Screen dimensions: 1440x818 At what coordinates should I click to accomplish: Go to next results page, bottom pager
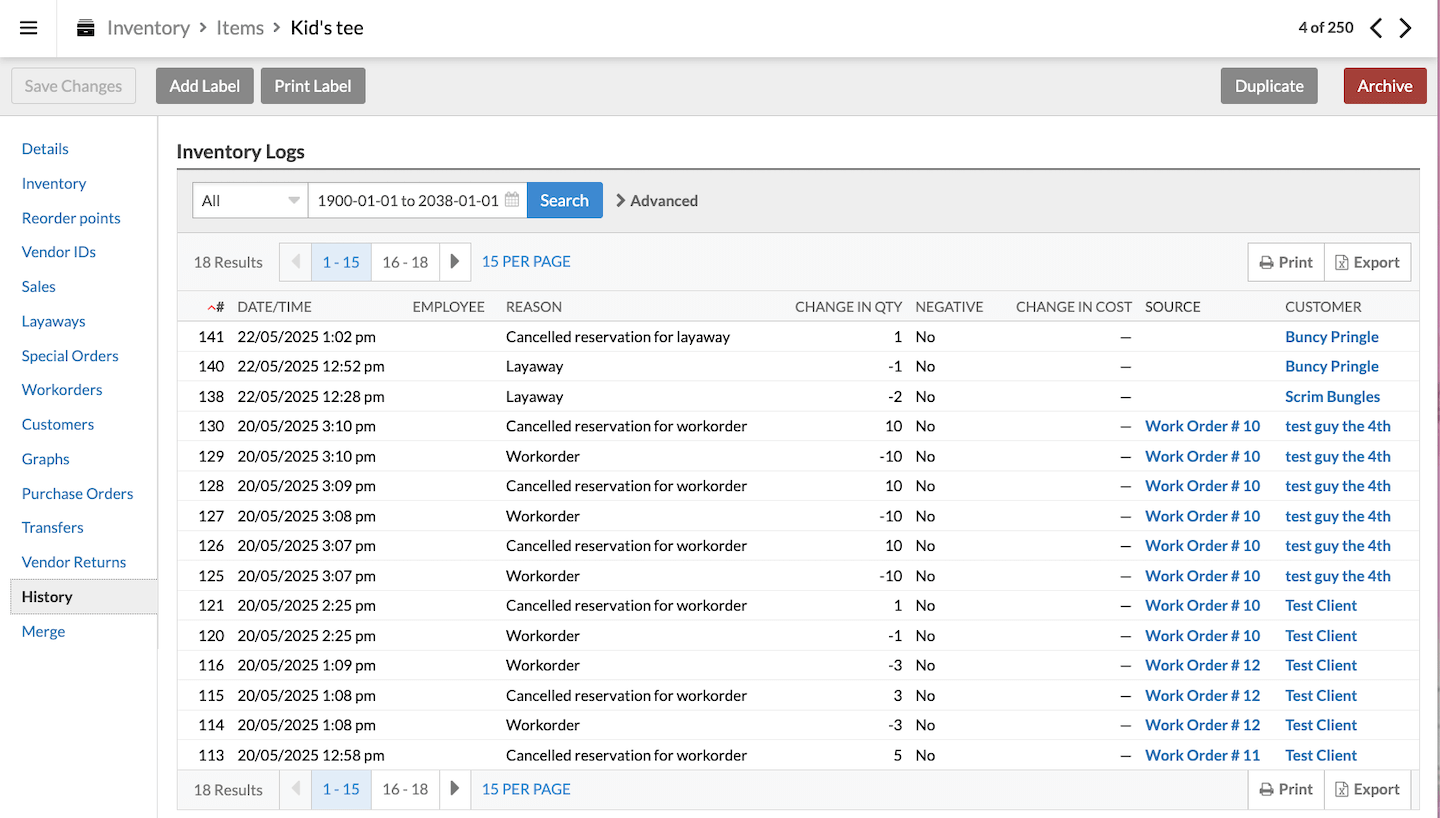pos(455,789)
